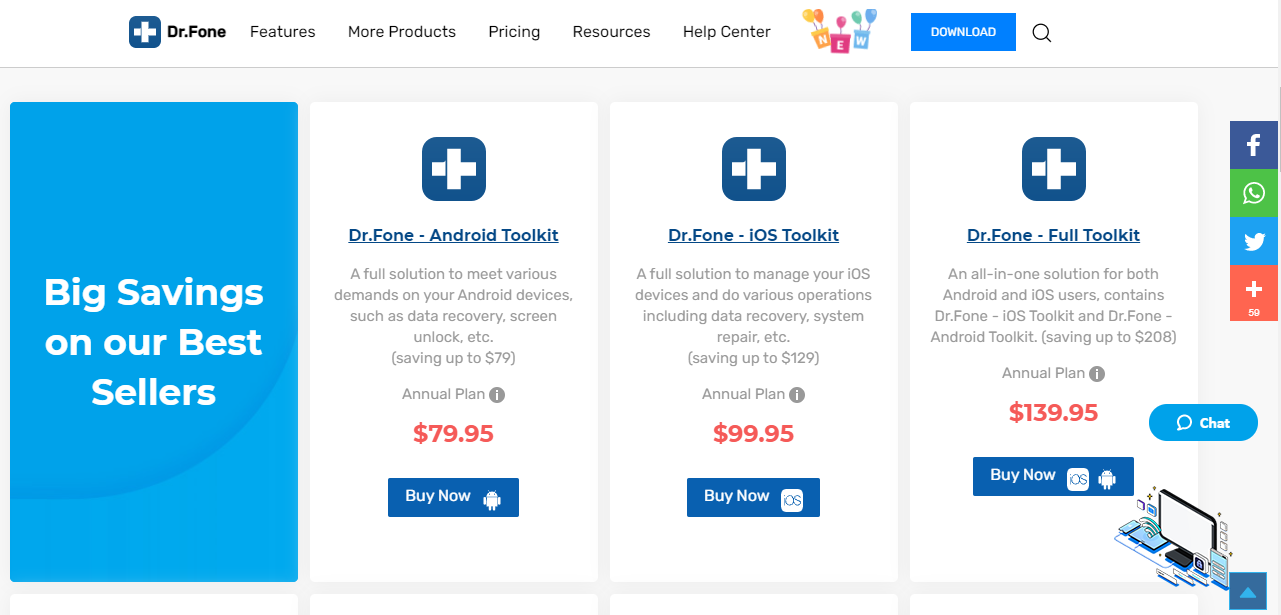Viewport: 1281px width, 615px height.
Task: Share via the Twitter bird icon
Action: click(1254, 241)
